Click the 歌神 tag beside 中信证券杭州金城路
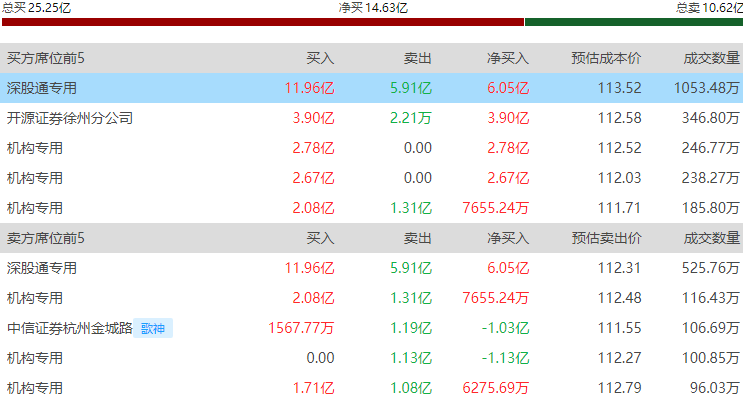The image size is (743, 397). (153, 328)
